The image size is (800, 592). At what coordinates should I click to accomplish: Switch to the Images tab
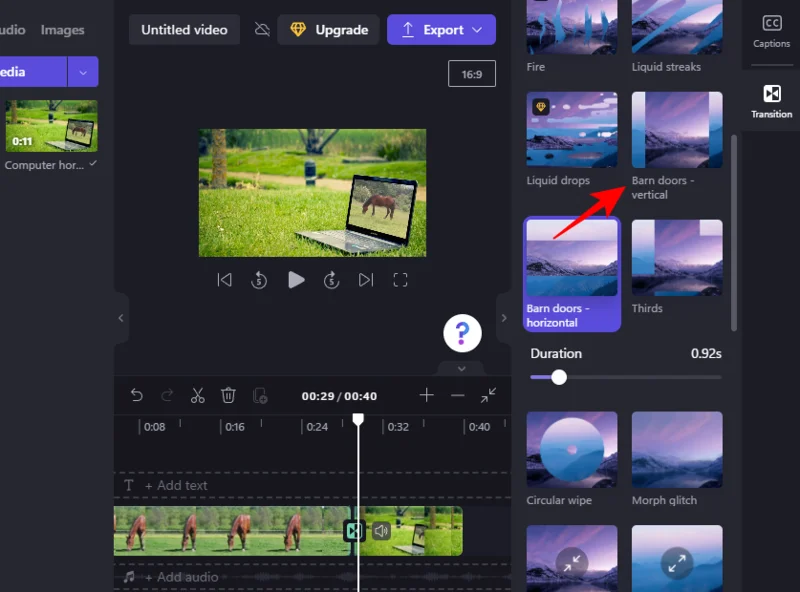62,29
